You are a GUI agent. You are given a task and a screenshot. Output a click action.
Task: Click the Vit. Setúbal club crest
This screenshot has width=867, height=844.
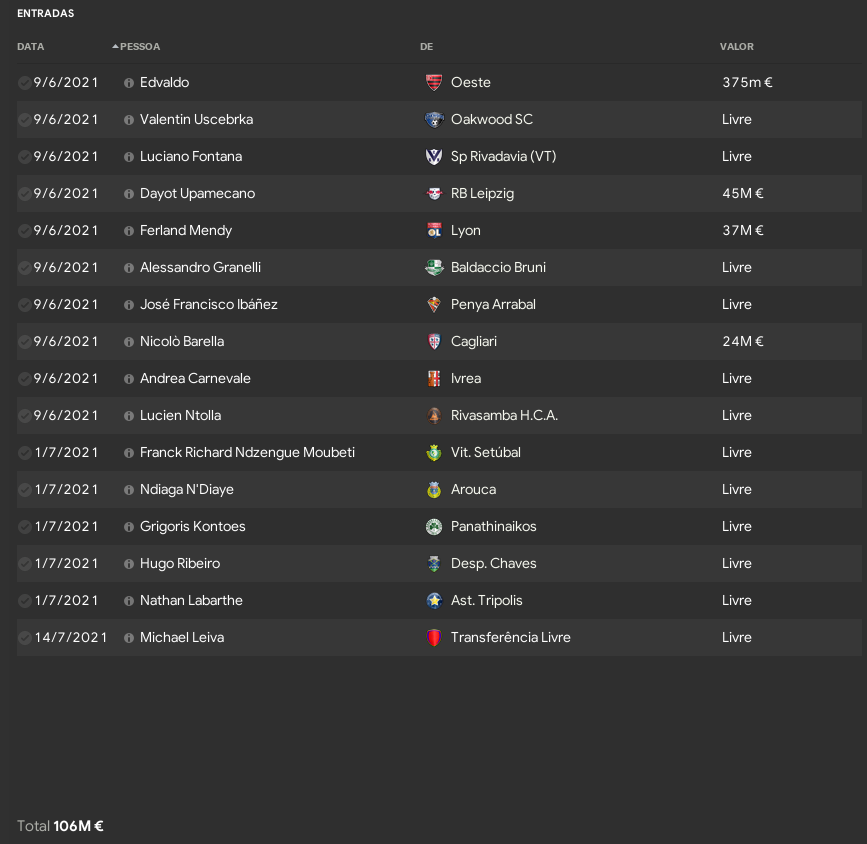(x=434, y=452)
